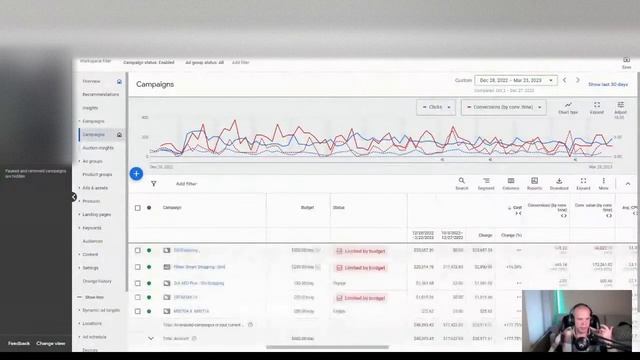
Task: Click the Smart Shopping campaign type icon
Action: coord(167,267)
